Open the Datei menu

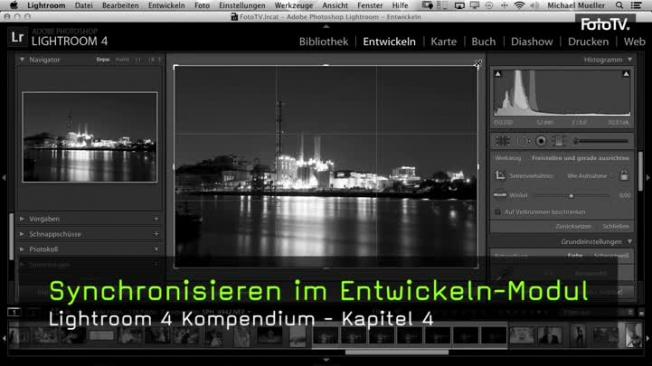(84, 5)
